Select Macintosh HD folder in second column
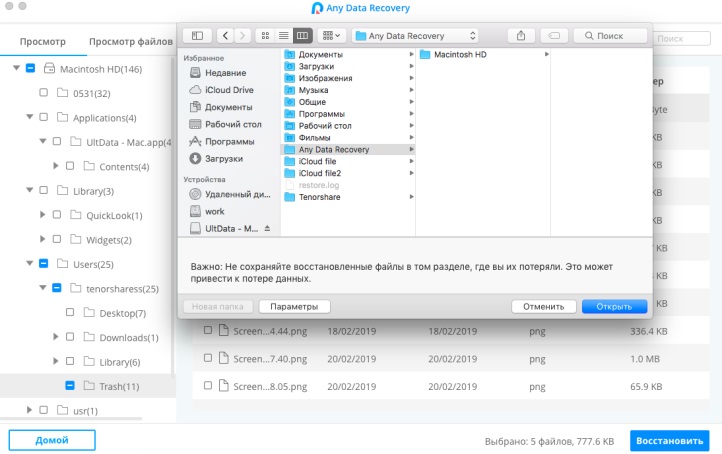 pos(483,54)
